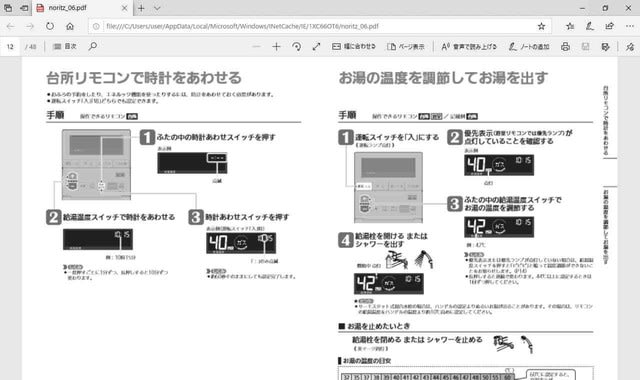Open the Settings and more ellipsis menu
The image size is (640, 380).
pos(630,26)
